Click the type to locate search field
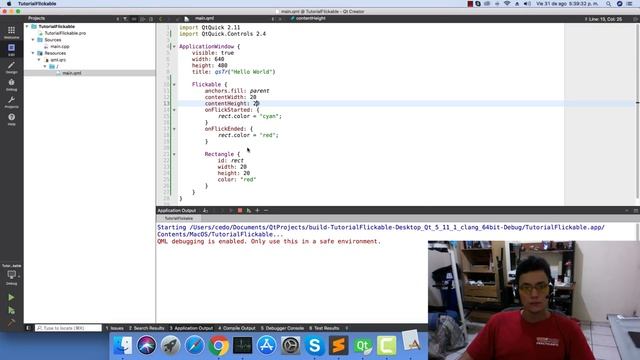 [68, 328]
